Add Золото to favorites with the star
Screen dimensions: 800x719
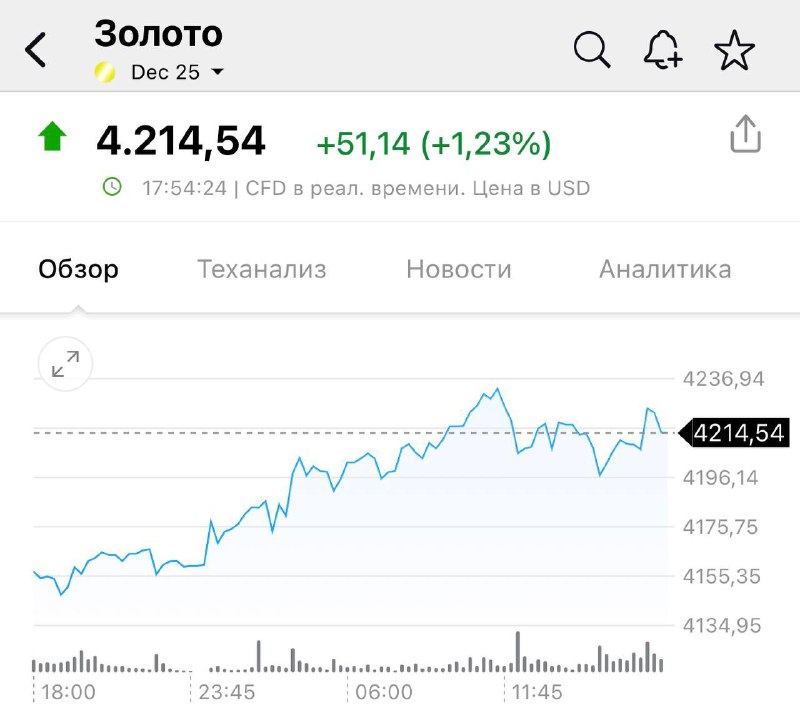tap(735, 50)
